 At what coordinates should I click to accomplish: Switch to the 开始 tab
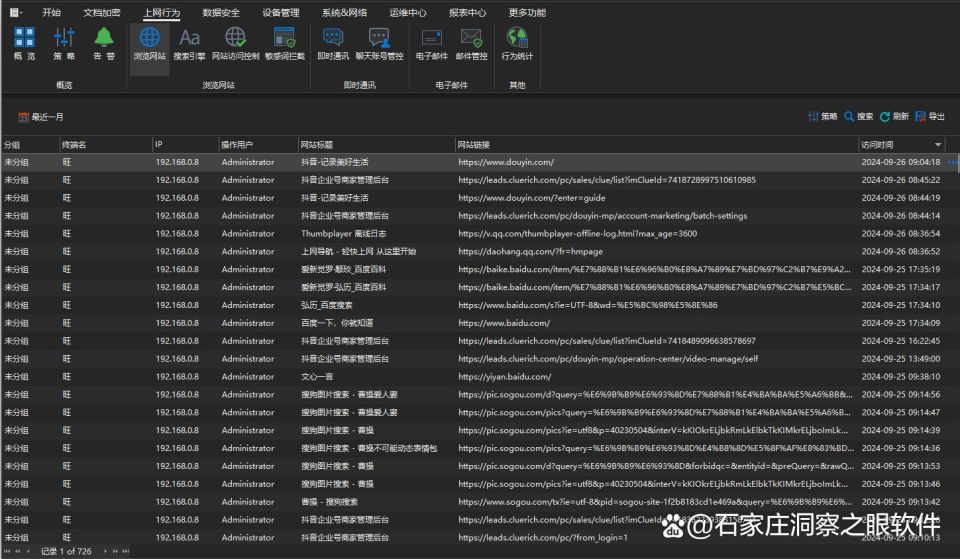coord(51,12)
